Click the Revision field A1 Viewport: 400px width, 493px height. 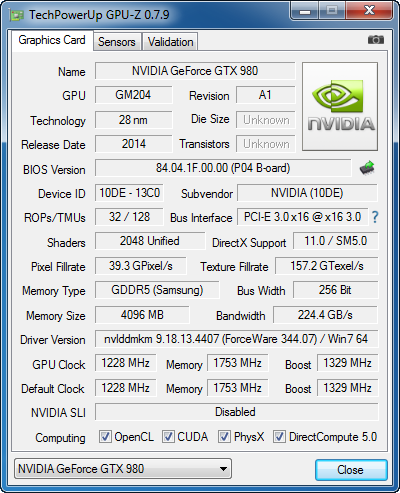tap(265, 95)
